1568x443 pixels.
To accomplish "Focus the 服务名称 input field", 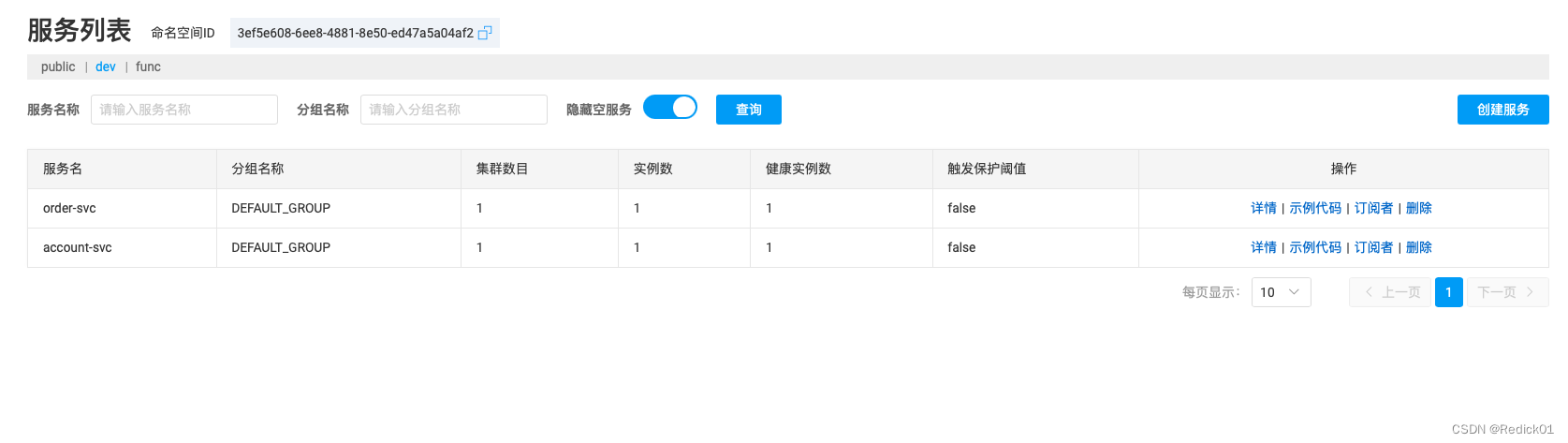I will pyautogui.click(x=184, y=110).
